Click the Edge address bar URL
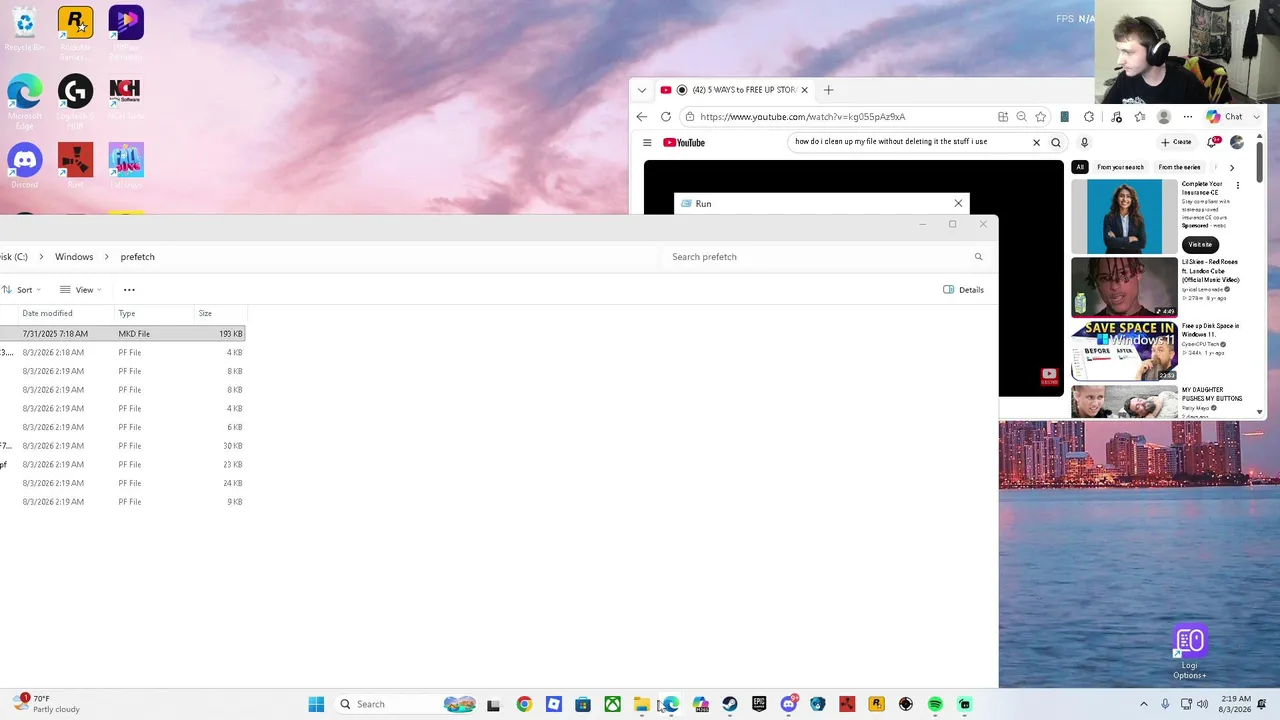Image resolution: width=1280 pixels, height=720 pixels. coord(802,117)
